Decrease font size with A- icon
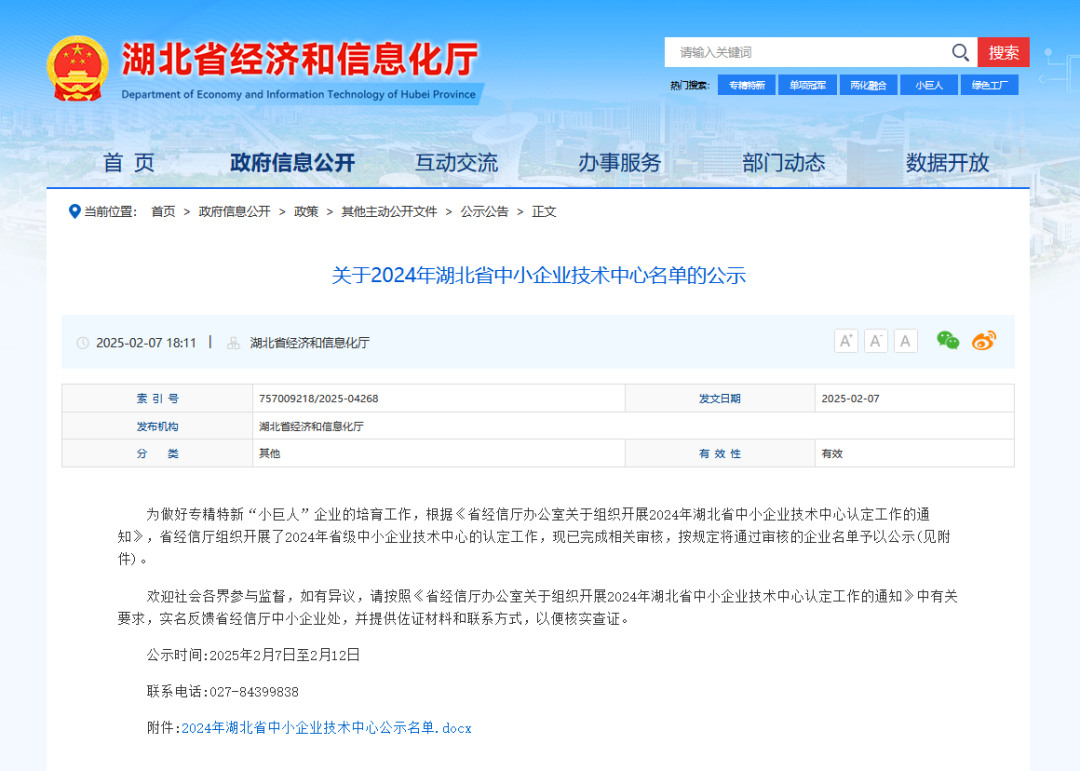 [876, 341]
